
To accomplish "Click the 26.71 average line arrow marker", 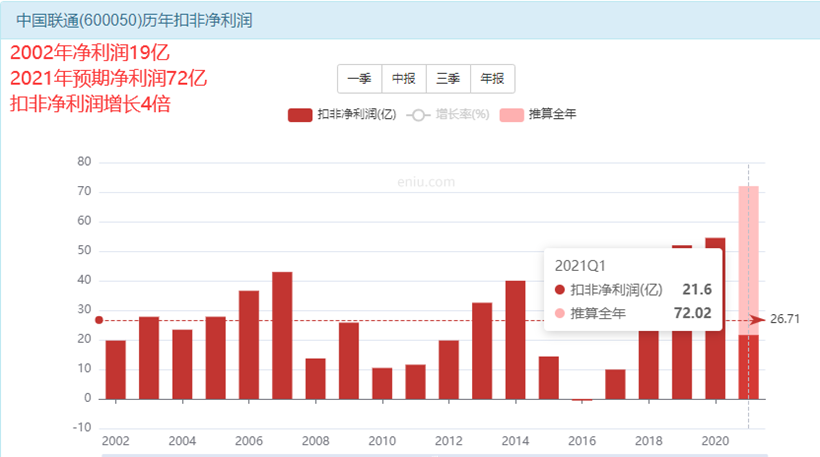I will pos(757,320).
